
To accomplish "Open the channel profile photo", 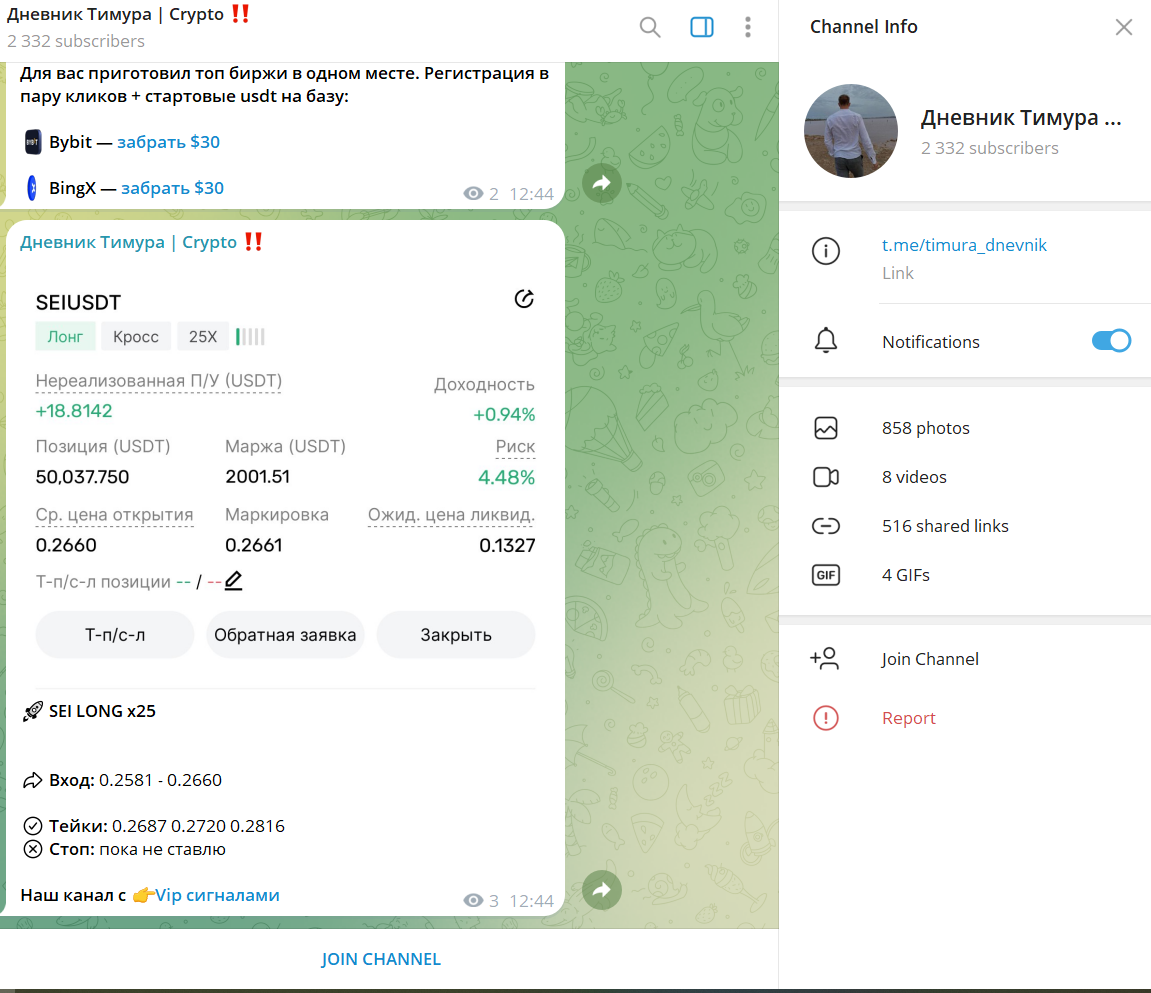I will (x=851, y=131).
